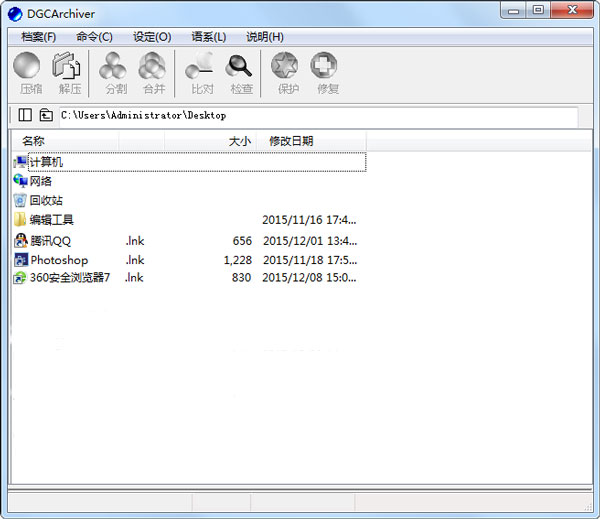Select the Photoshop file name
This screenshot has width=600, height=519.
pos(59,260)
